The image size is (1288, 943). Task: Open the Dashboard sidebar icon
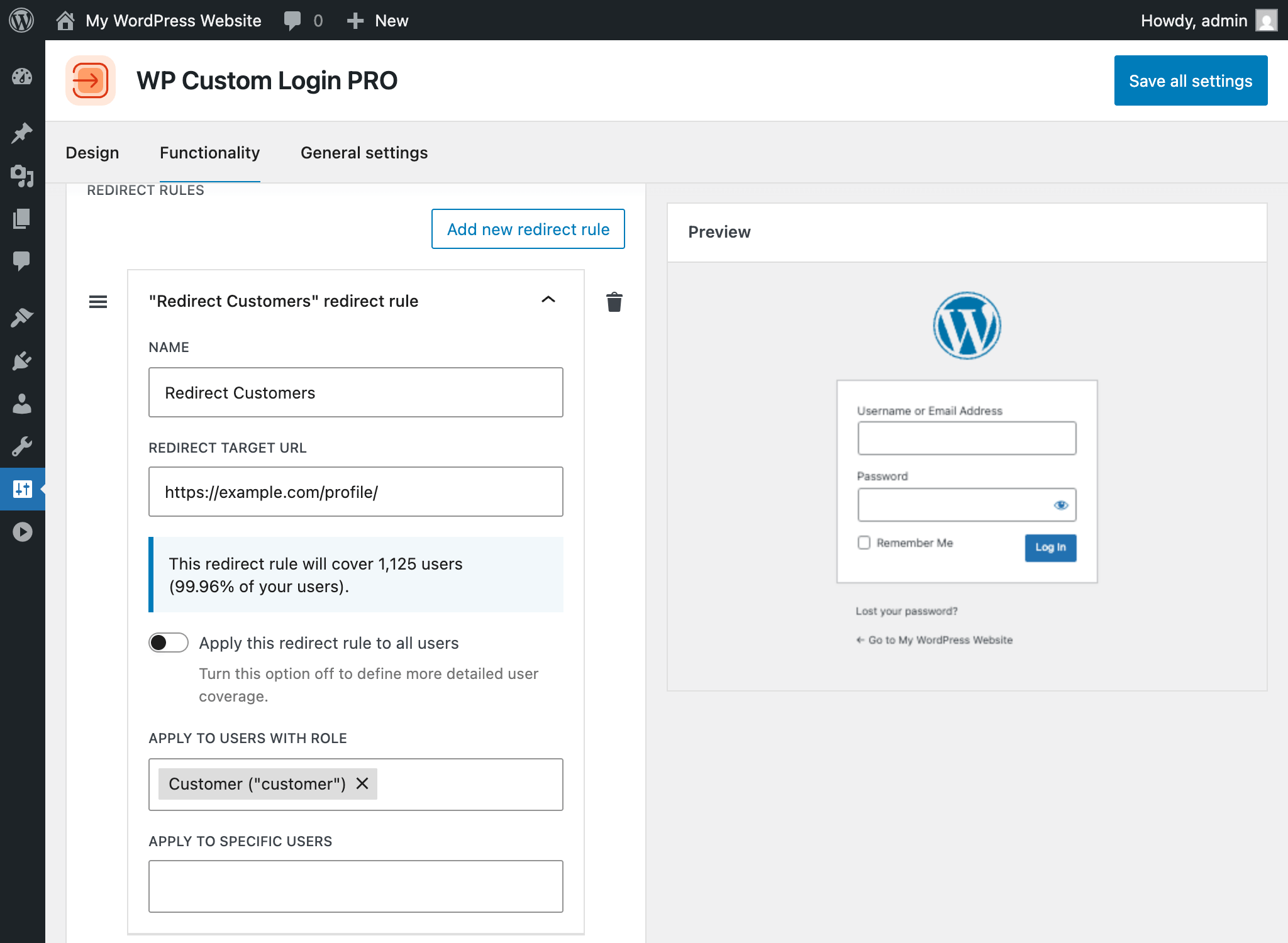[x=22, y=77]
